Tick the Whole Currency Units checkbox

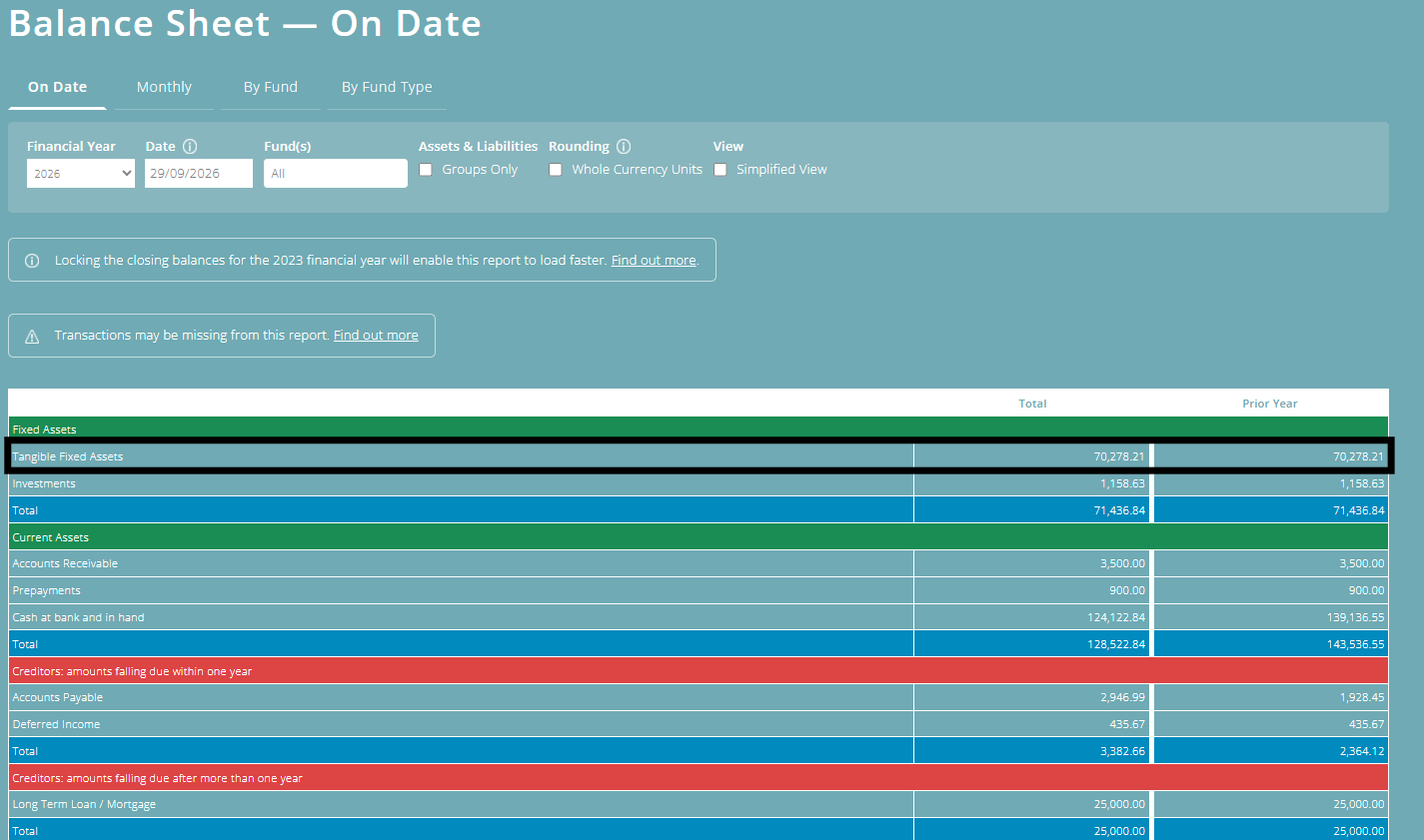[556, 170]
